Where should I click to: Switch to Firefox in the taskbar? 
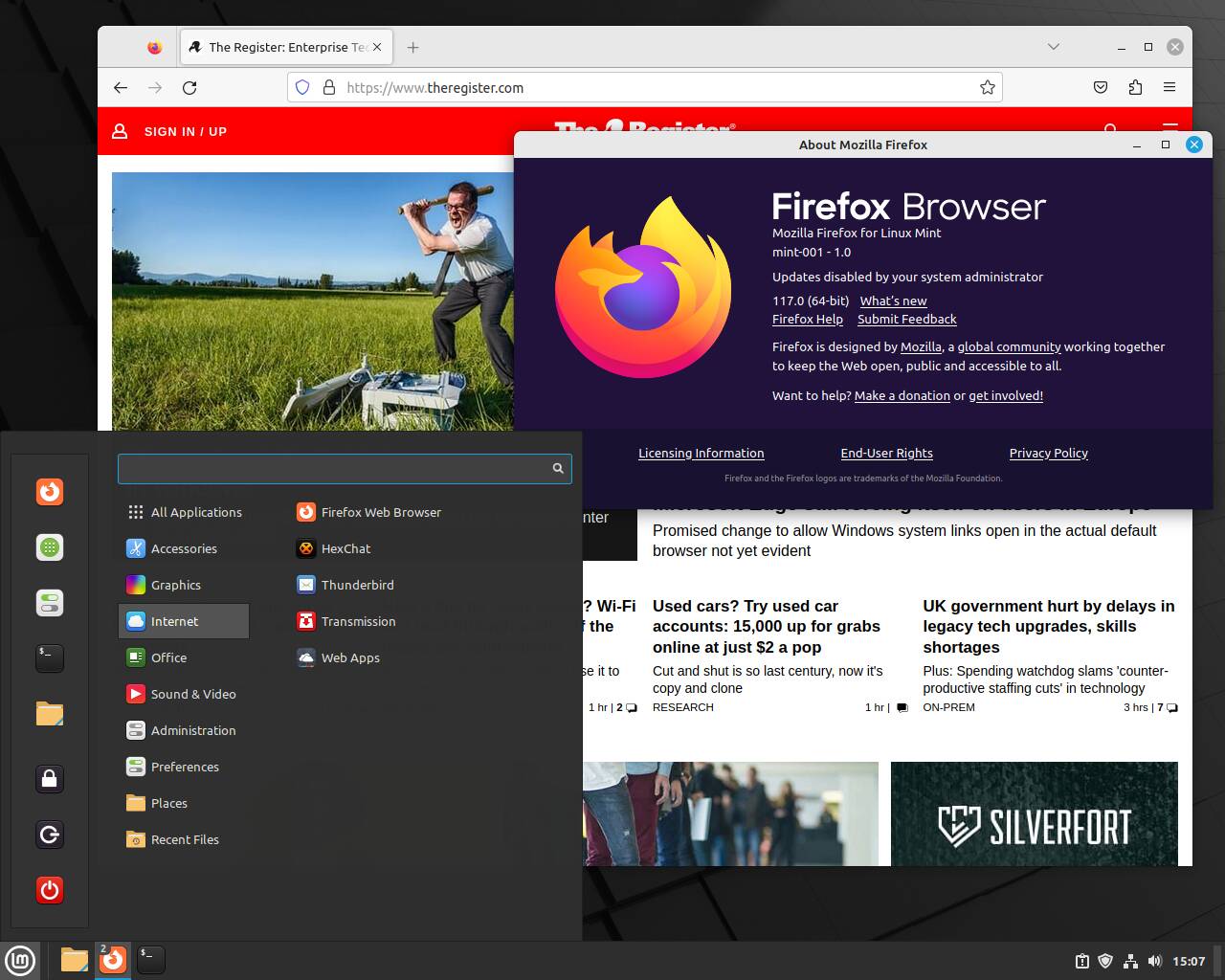coord(113,960)
